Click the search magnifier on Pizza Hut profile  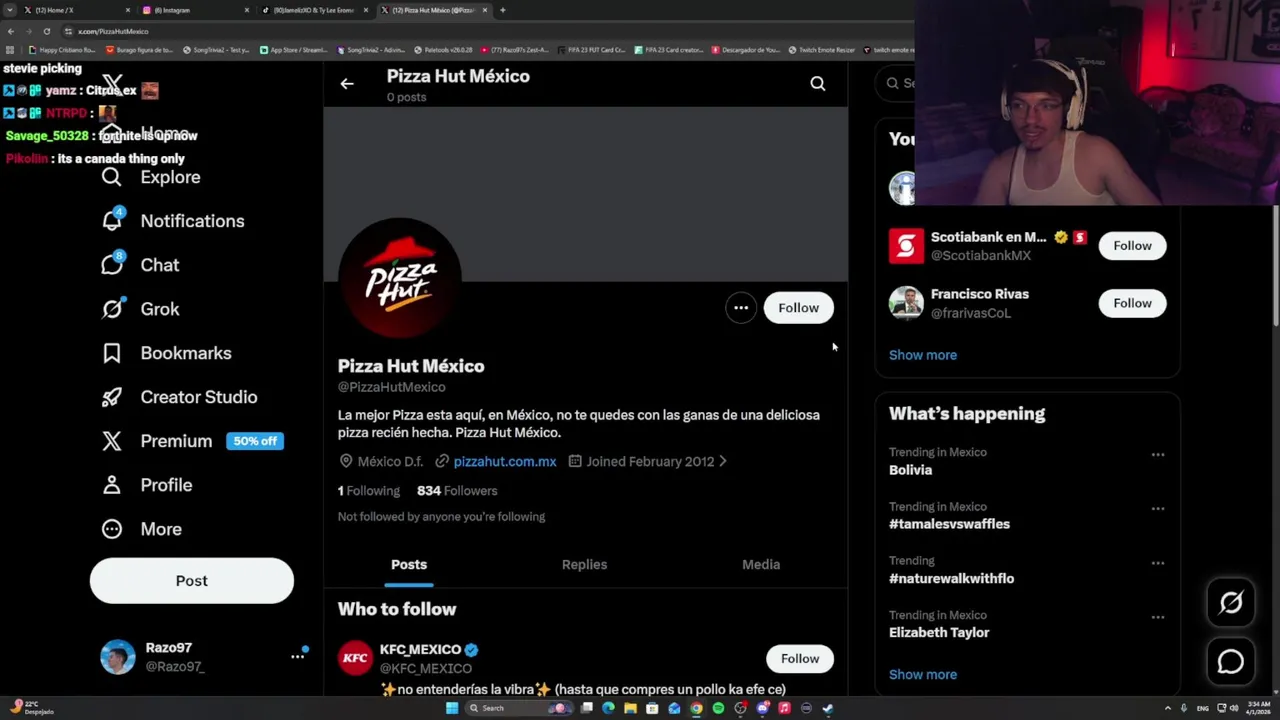click(x=818, y=84)
